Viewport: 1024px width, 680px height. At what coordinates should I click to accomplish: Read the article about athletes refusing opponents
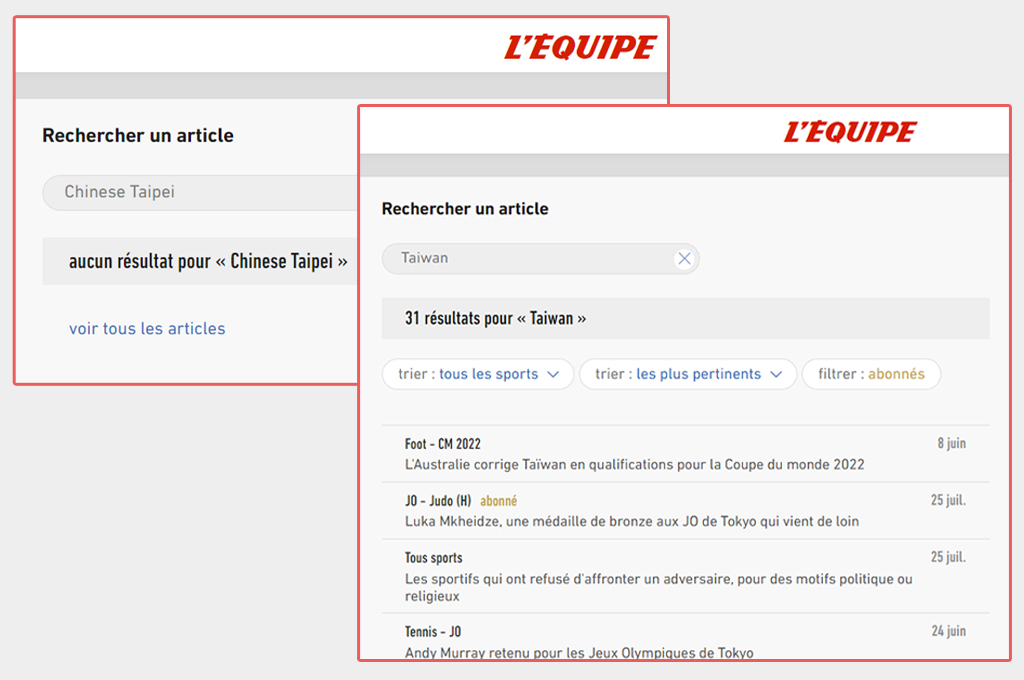(658, 587)
